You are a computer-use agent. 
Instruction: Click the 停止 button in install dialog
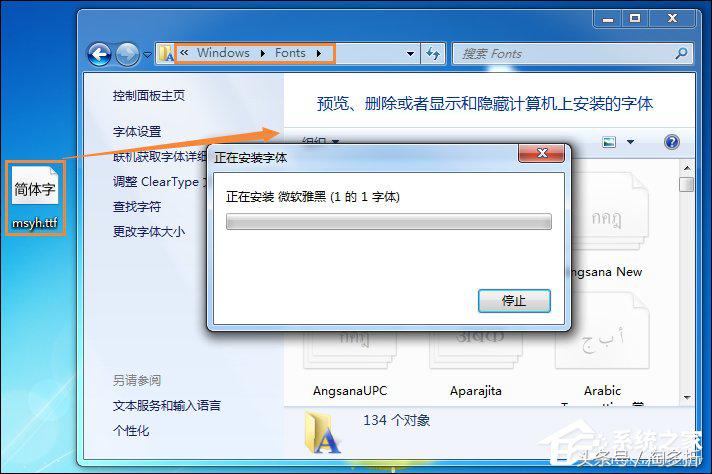[x=514, y=301]
